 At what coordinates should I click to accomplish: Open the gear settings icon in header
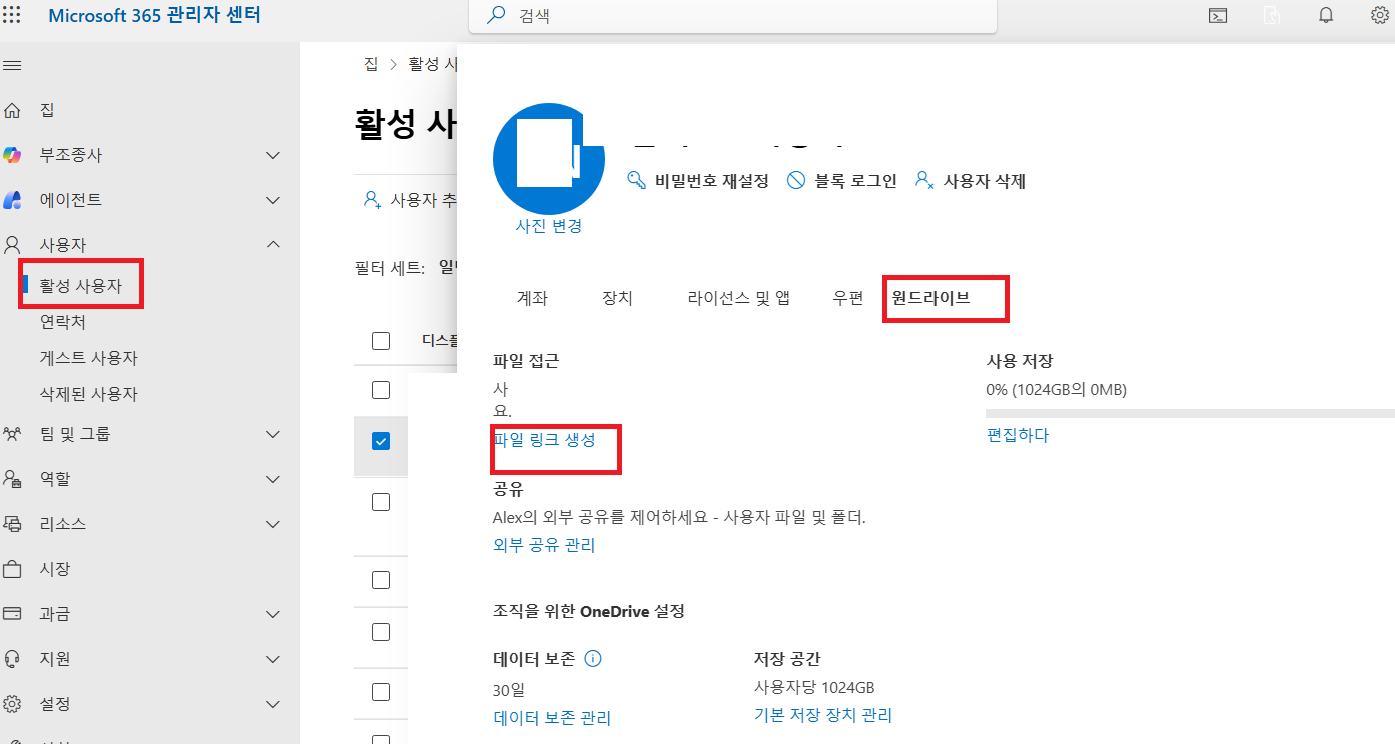click(1380, 16)
